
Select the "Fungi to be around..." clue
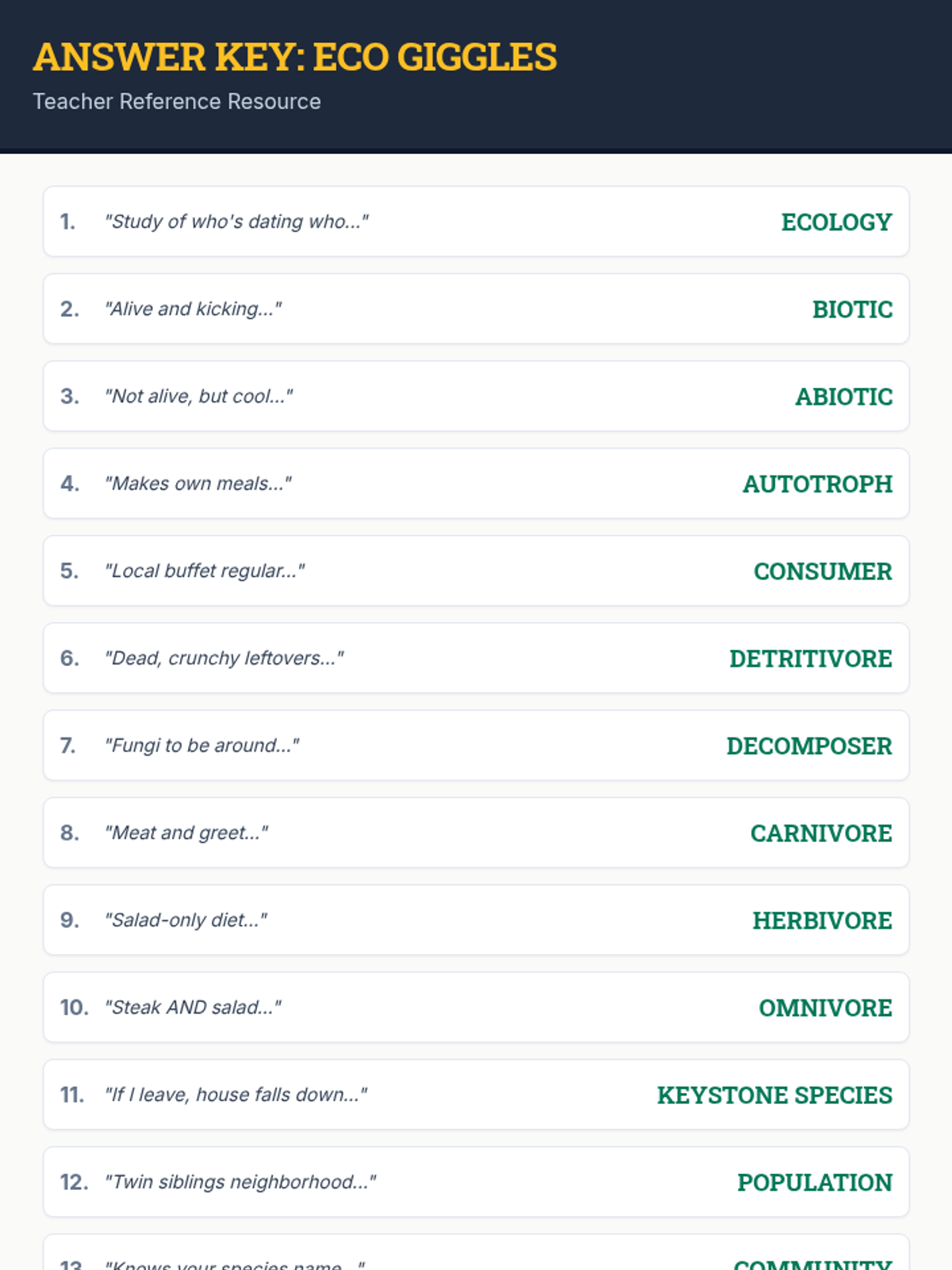click(202, 745)
